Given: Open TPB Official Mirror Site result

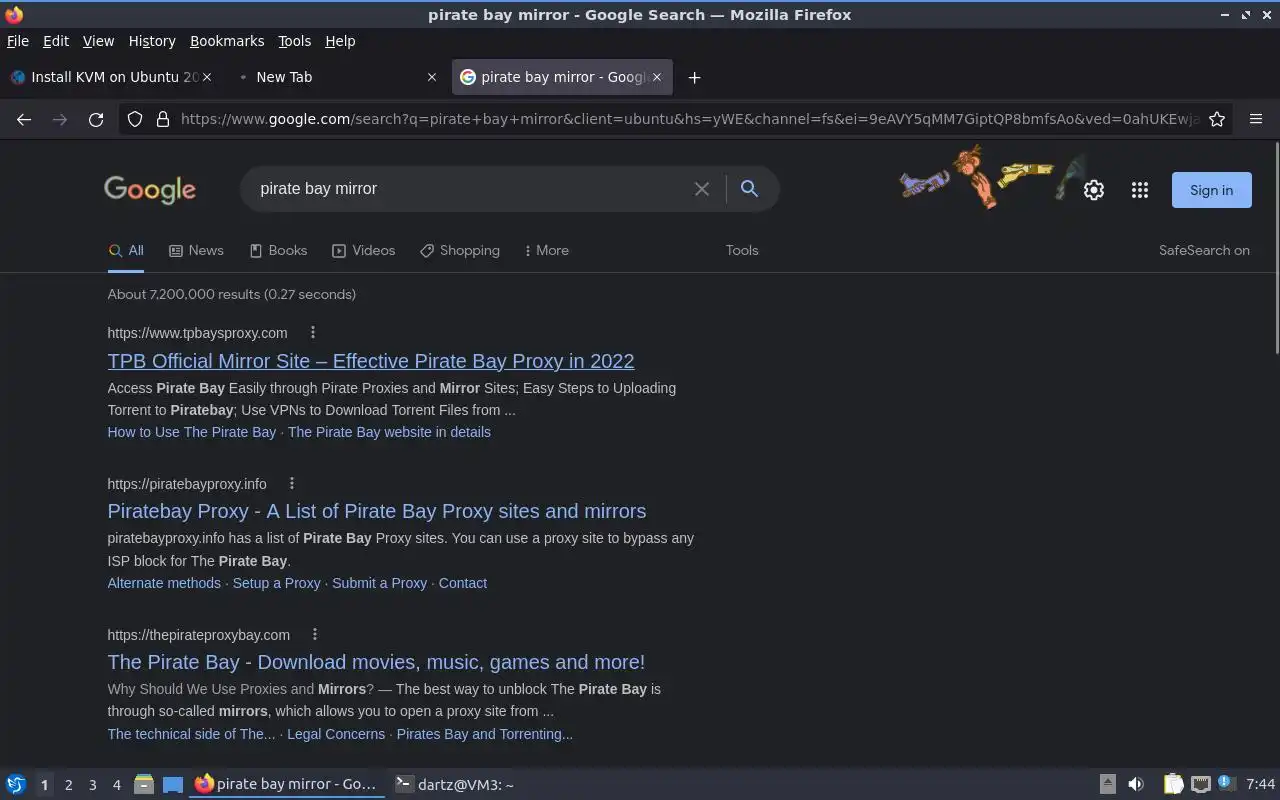Looking at the screenshot, I should [371, 361].
